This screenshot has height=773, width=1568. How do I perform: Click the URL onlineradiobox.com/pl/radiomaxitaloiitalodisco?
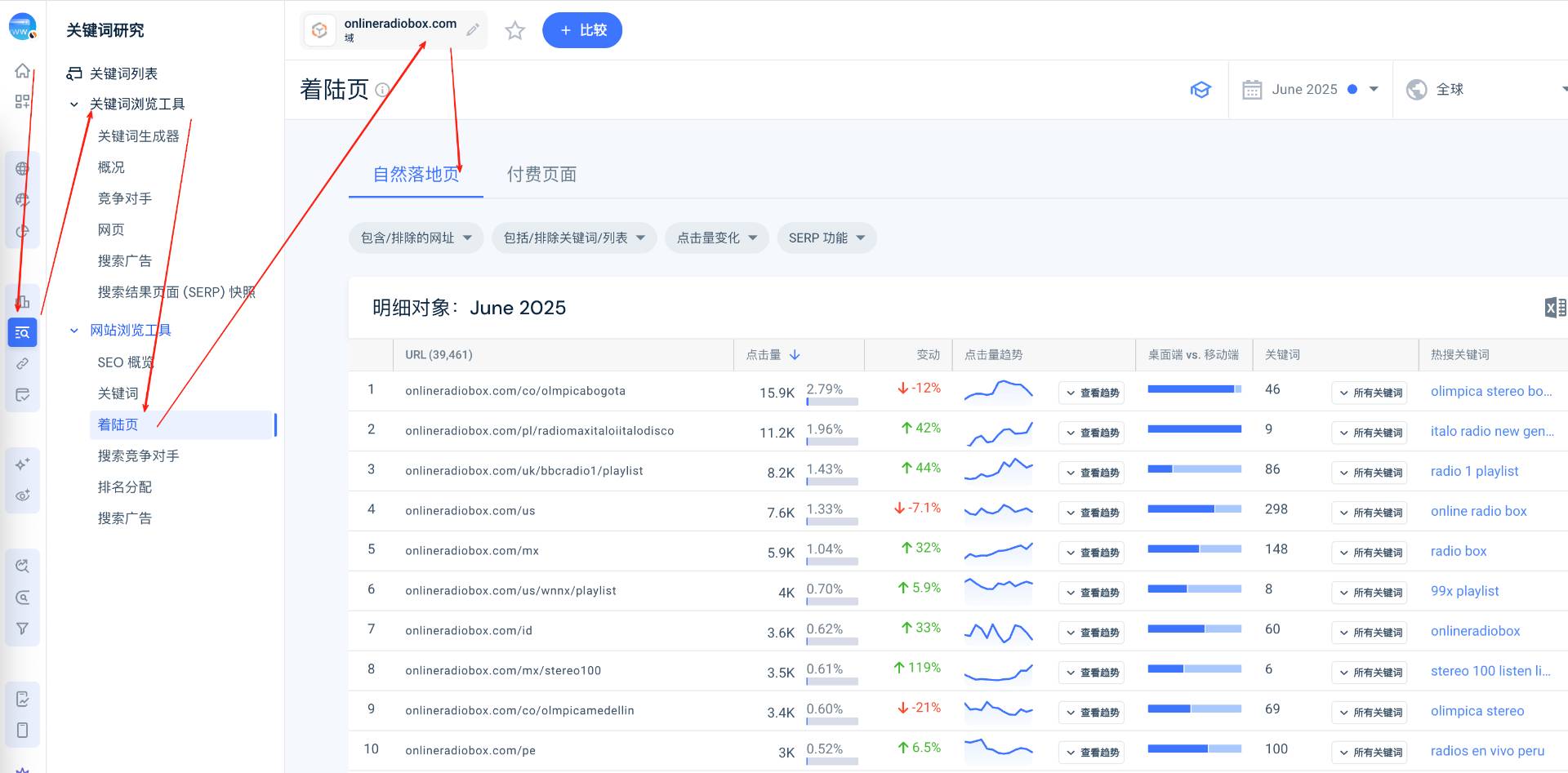tap(539, 431)
